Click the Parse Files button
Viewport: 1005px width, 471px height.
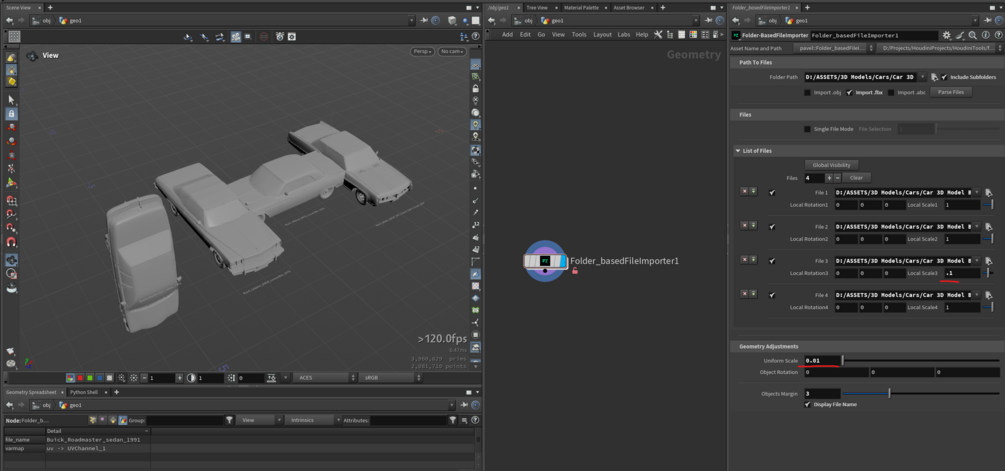951,92
